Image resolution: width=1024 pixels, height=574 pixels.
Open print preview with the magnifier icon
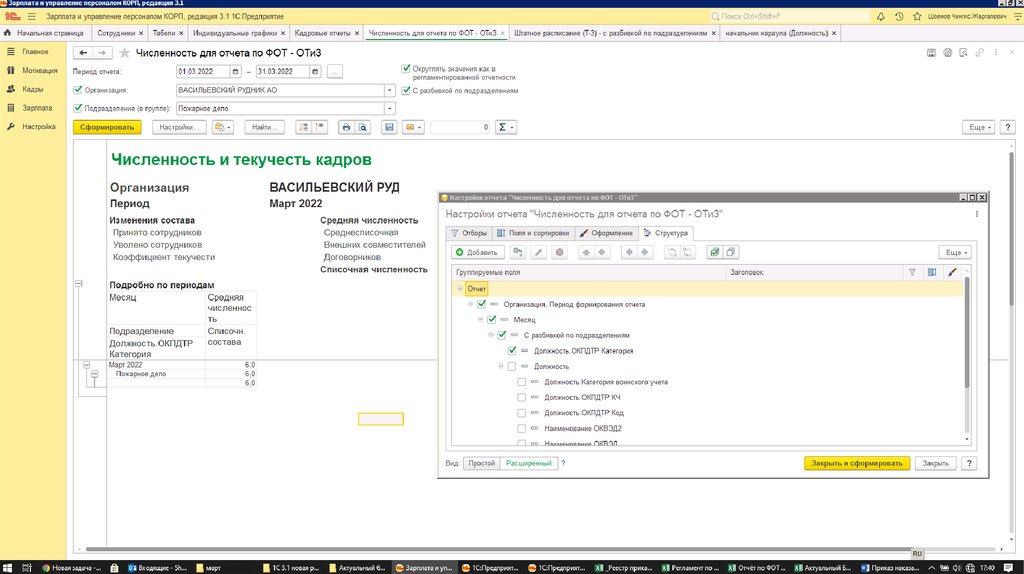(x=362, y=128)
